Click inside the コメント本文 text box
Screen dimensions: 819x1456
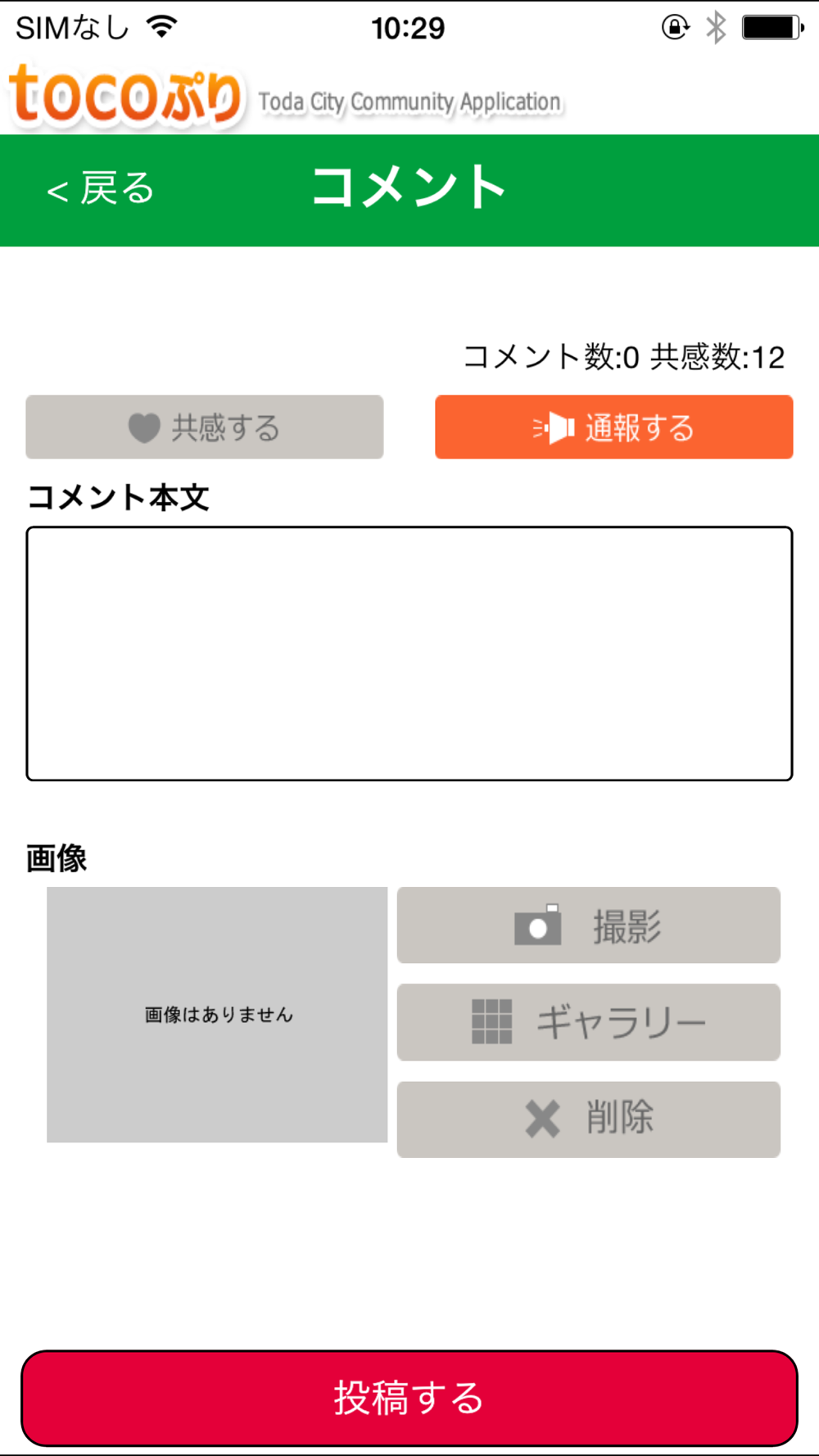[409, 653]
